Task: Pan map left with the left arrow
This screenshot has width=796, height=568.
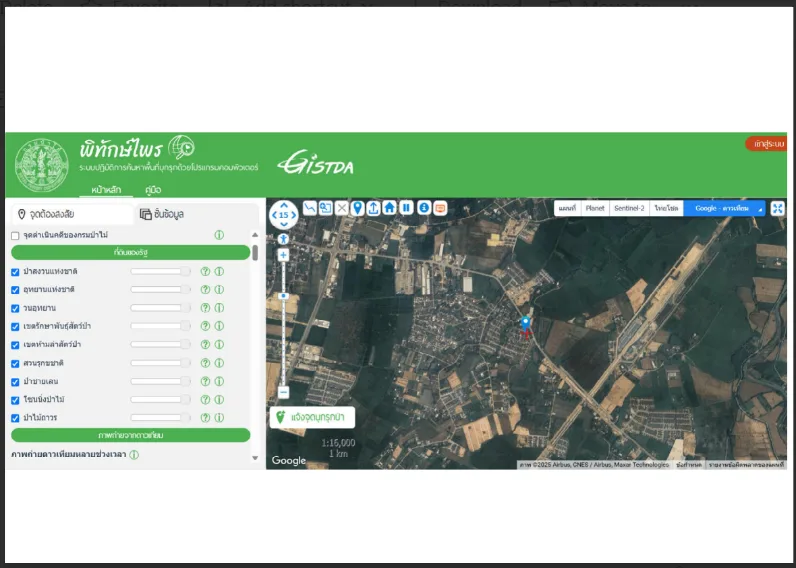Action: (x=274, y=215)
